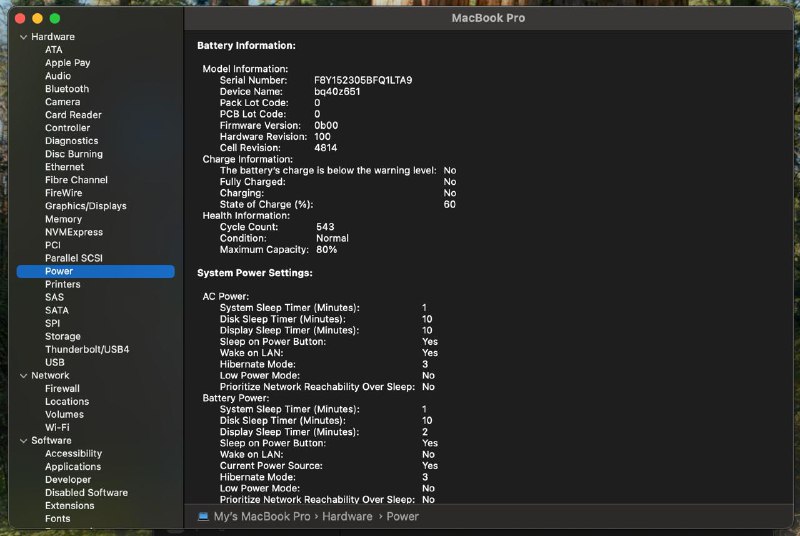
Task: Select Card Reader in the sidebar
Action: (x=73, y=115)
